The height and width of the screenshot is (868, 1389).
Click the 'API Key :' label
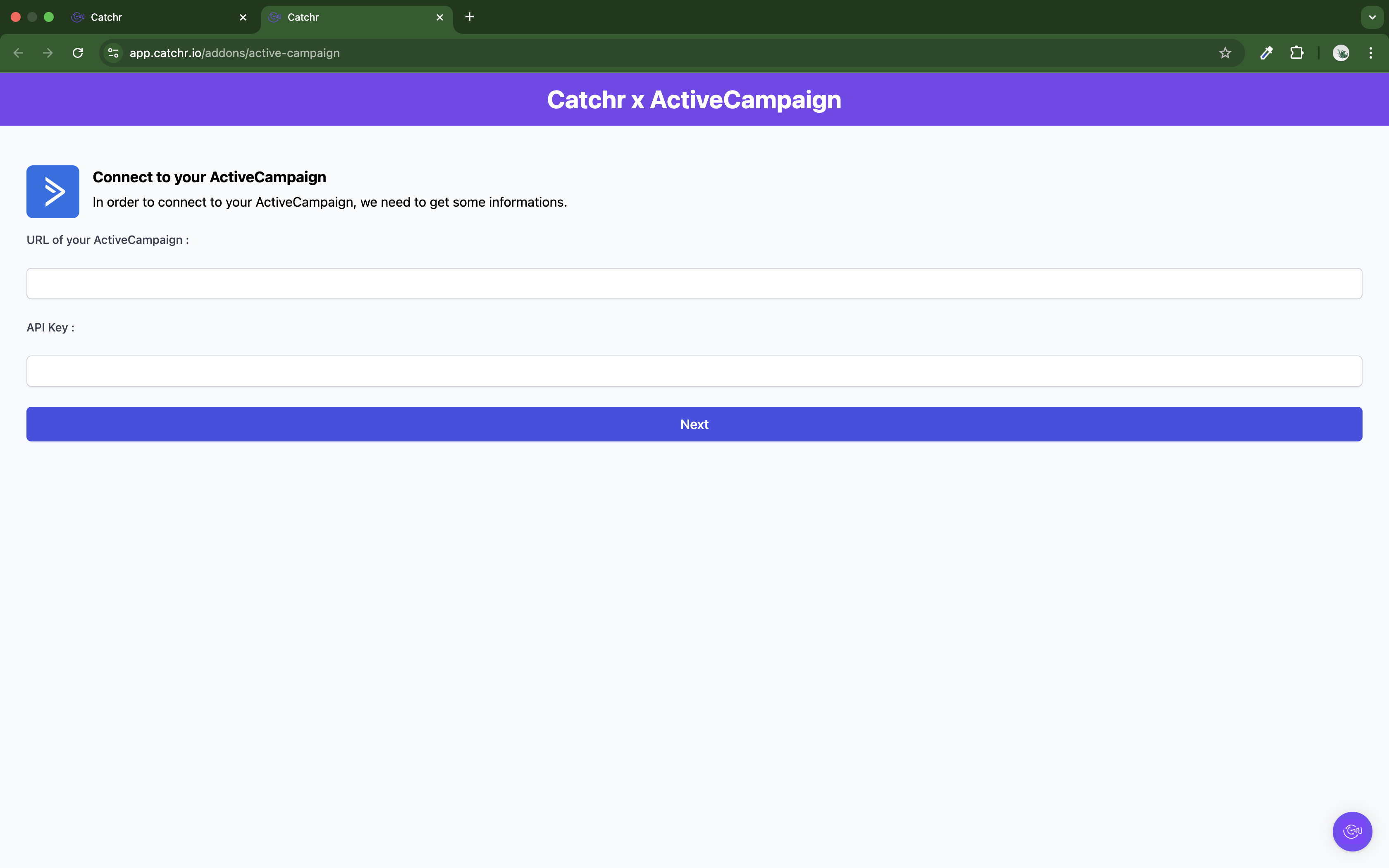(x=50, y=327)
